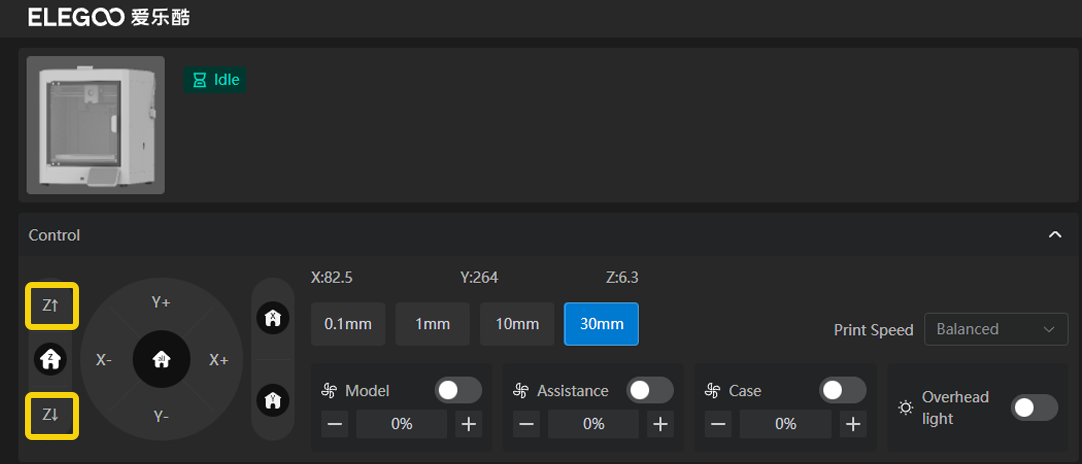Turn on the Case fan toggle
The width and height of the screenshot is (1082, 464).
(x=842, y=390)
